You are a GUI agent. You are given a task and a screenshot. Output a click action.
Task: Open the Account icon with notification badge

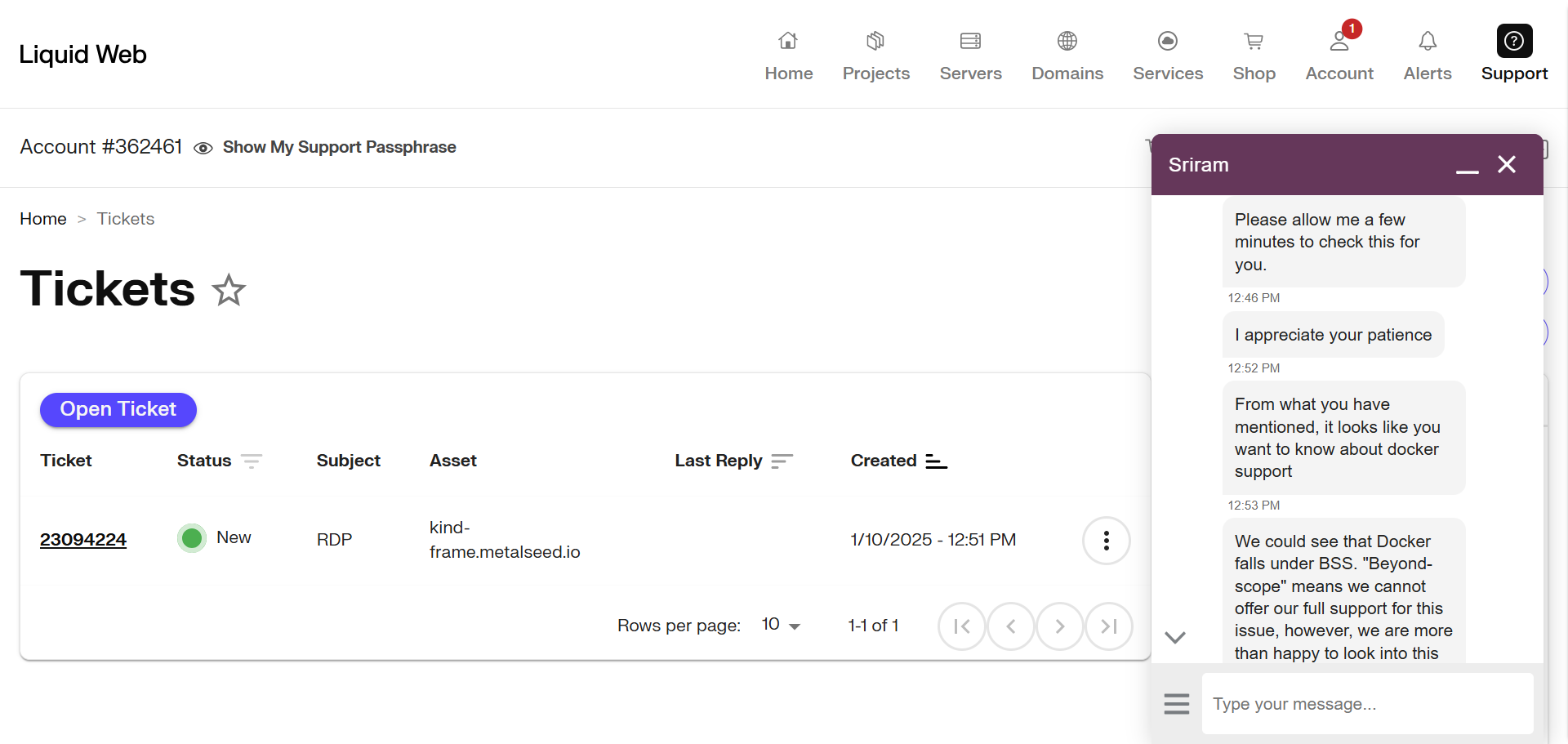coord(1340,39)
